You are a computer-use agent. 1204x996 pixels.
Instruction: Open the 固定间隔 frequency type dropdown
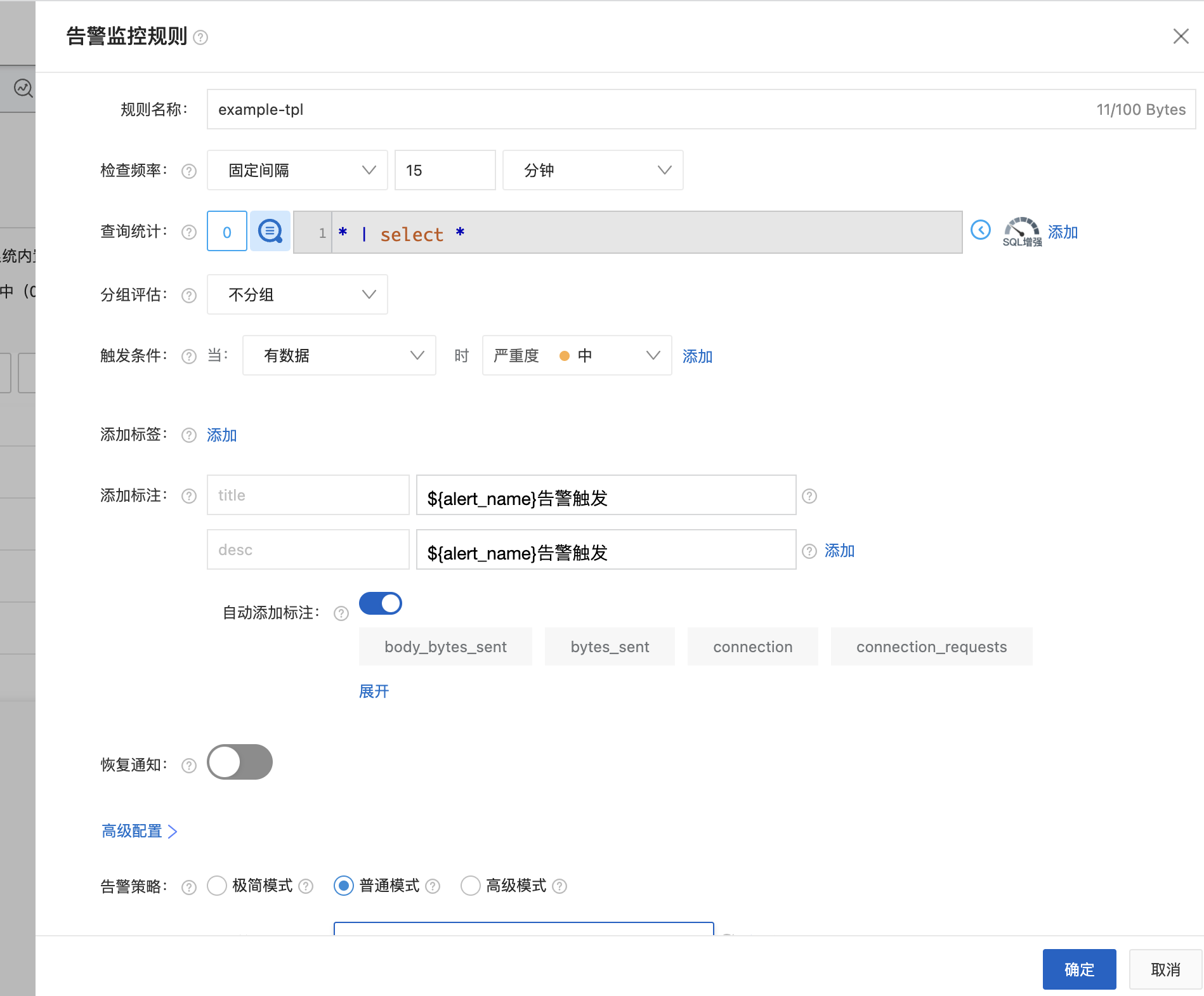coord(298,170)
